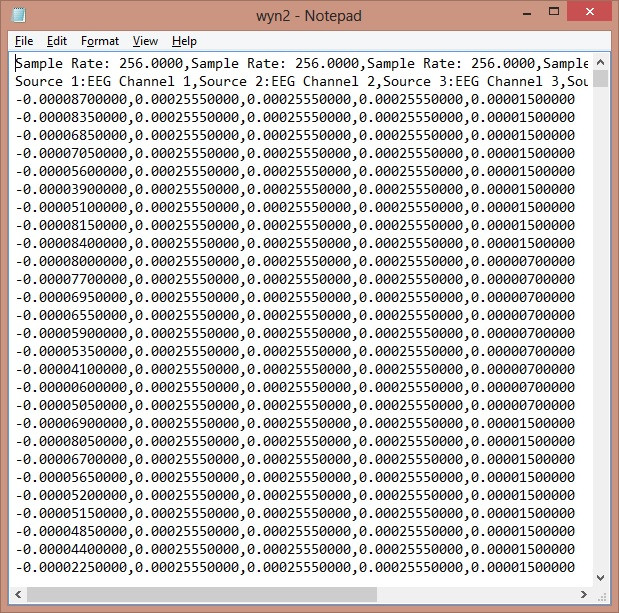Click the value -0.00008050000
The height and width of the screenshot is (613, 619).
point(71,441)
